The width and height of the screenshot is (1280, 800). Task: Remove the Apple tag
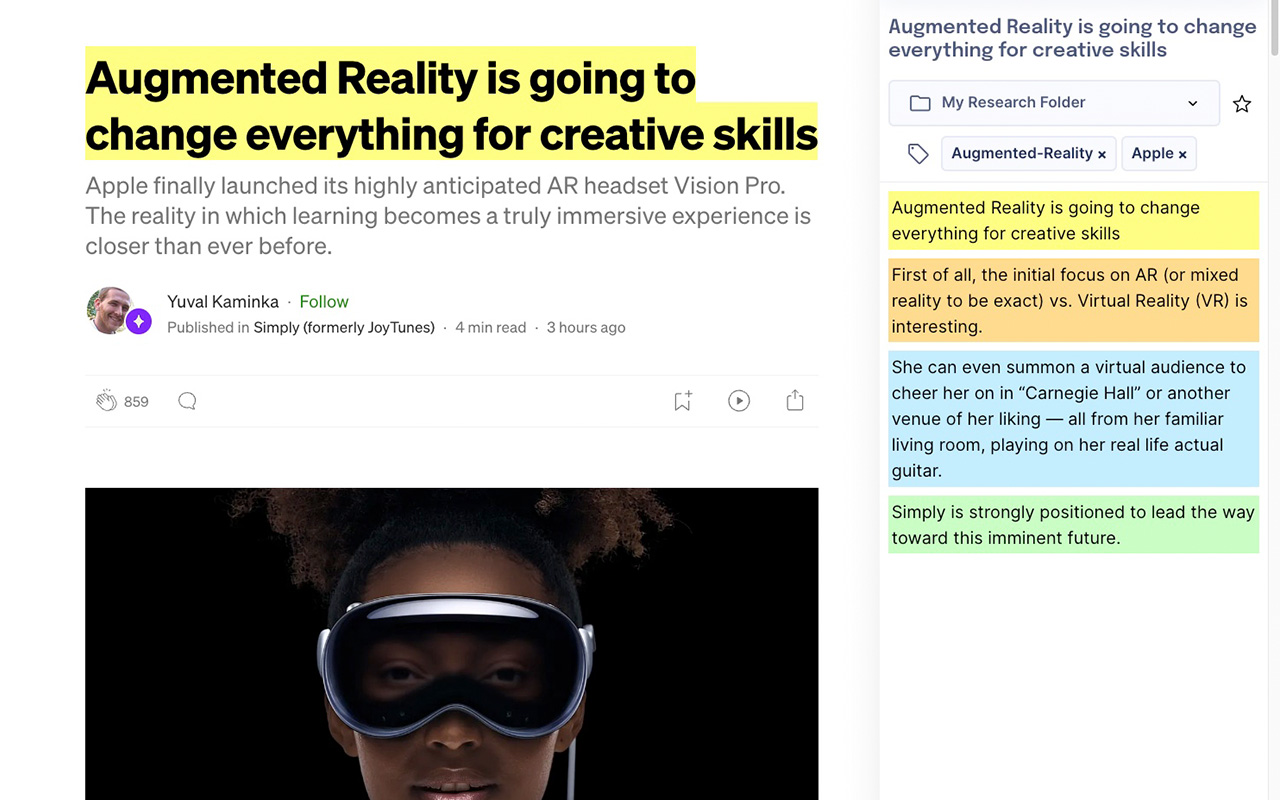point(1182,154)
